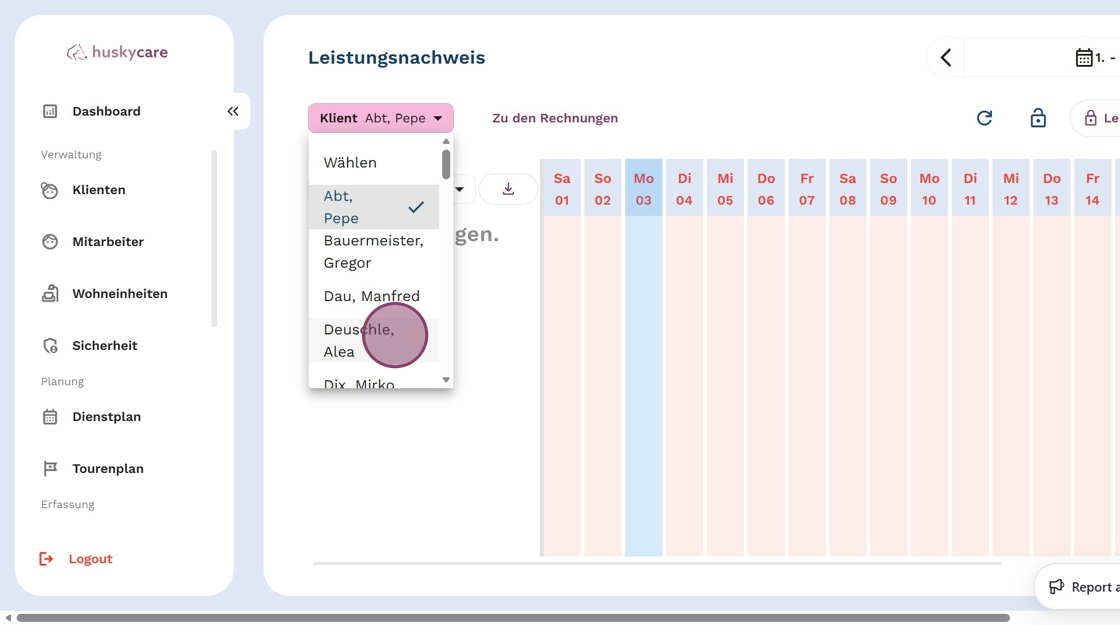Image resolution: width=1120 pixels, height=625 pixels.
Task: Click the download icon button
Action: point(508,189)
